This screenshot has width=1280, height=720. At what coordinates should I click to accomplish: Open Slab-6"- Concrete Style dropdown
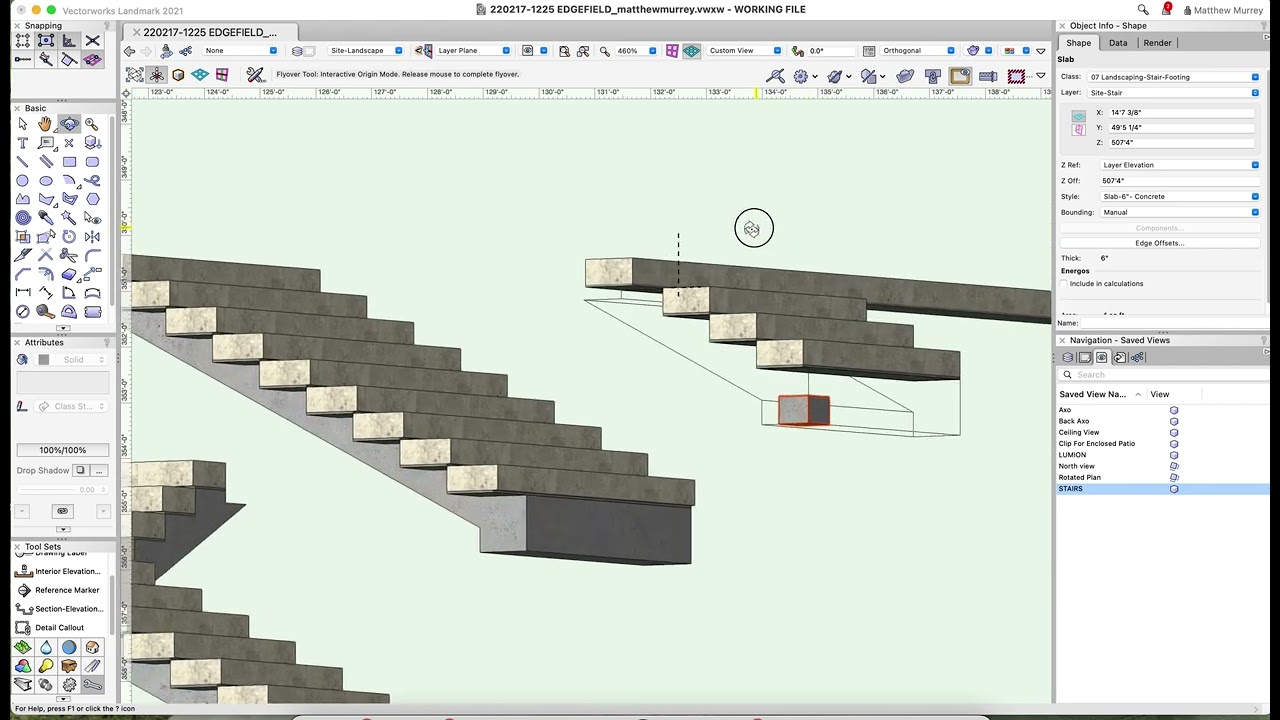point(1180,197)
